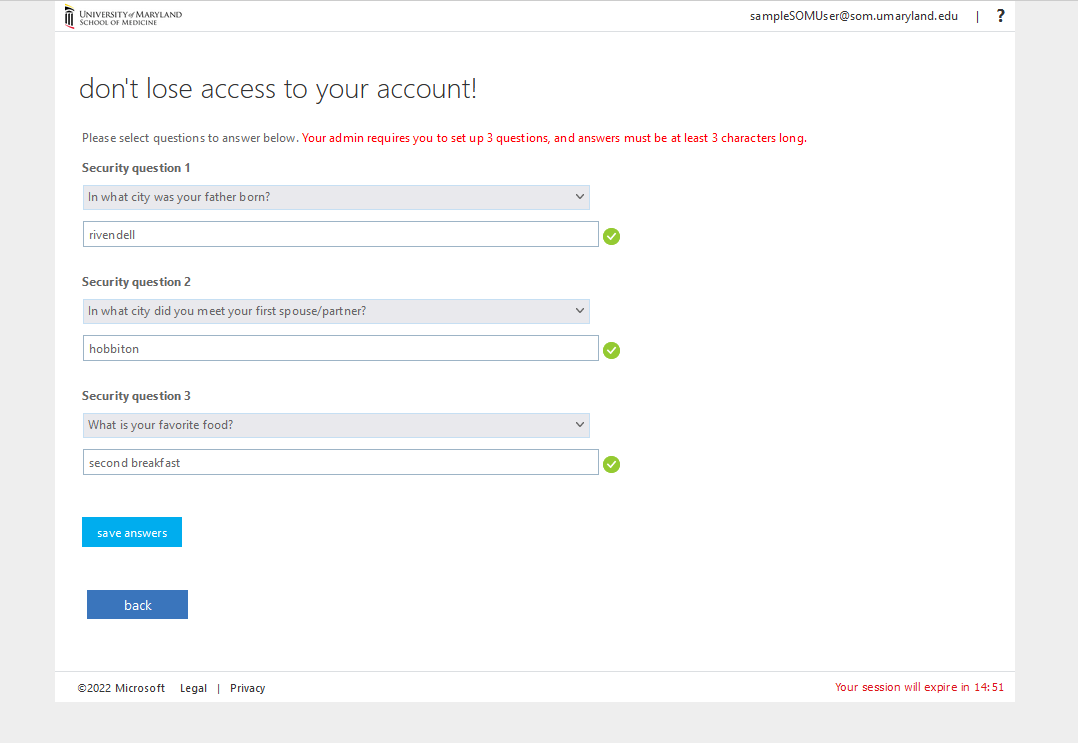Click the rivendell answer field
The image size is (1078, 743).
point(340,235)
